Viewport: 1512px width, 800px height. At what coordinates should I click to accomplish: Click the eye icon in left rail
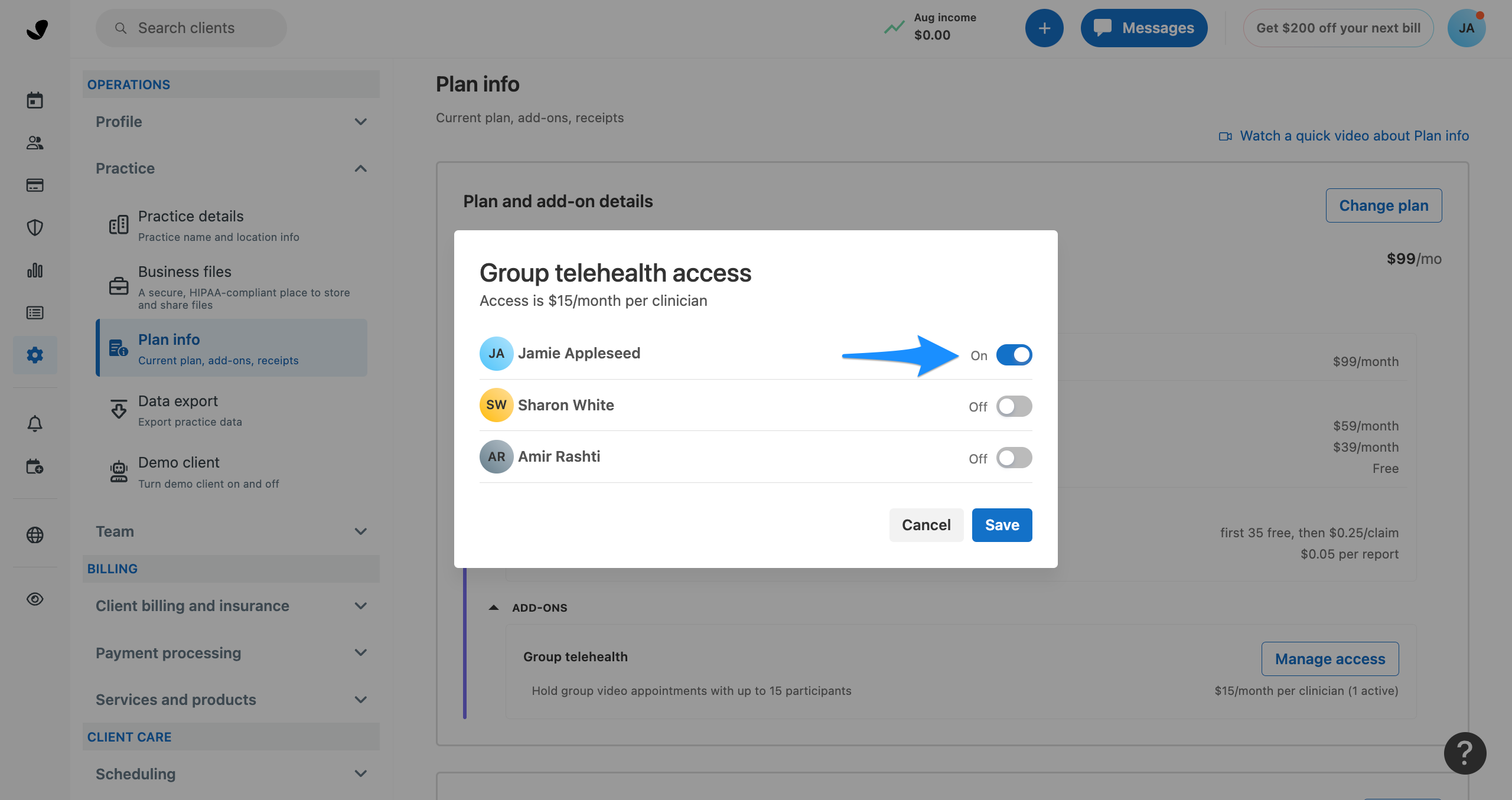tap(35, 599)
